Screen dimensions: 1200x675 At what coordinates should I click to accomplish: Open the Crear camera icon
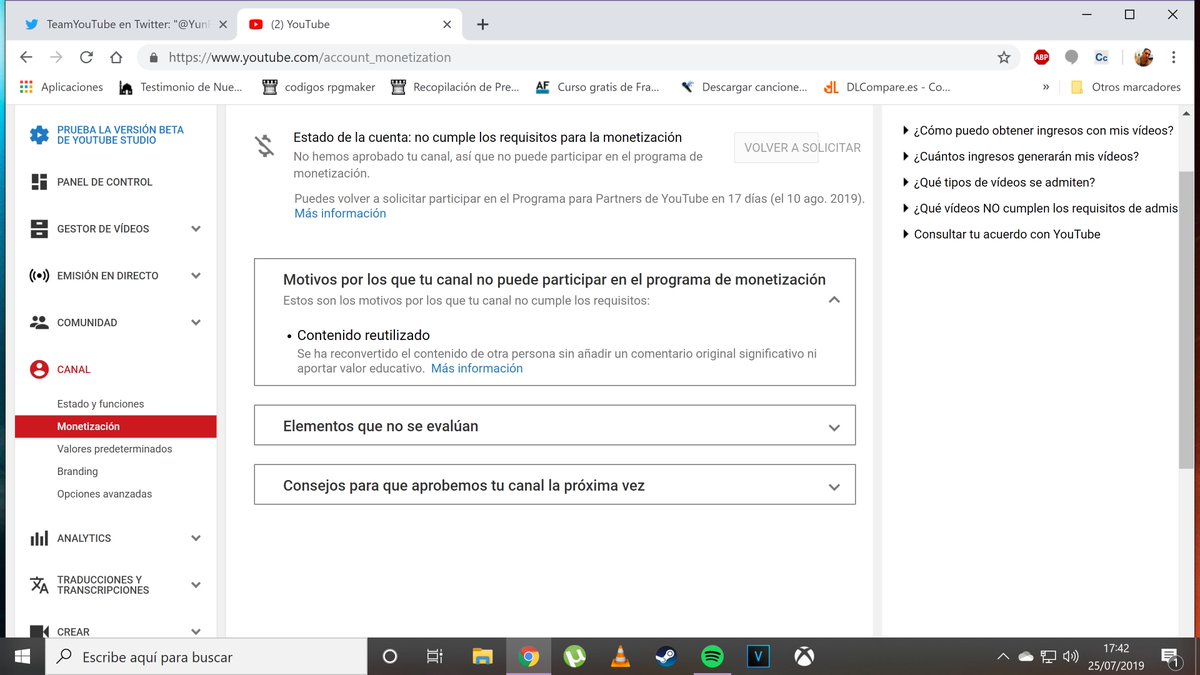point(39,632)
